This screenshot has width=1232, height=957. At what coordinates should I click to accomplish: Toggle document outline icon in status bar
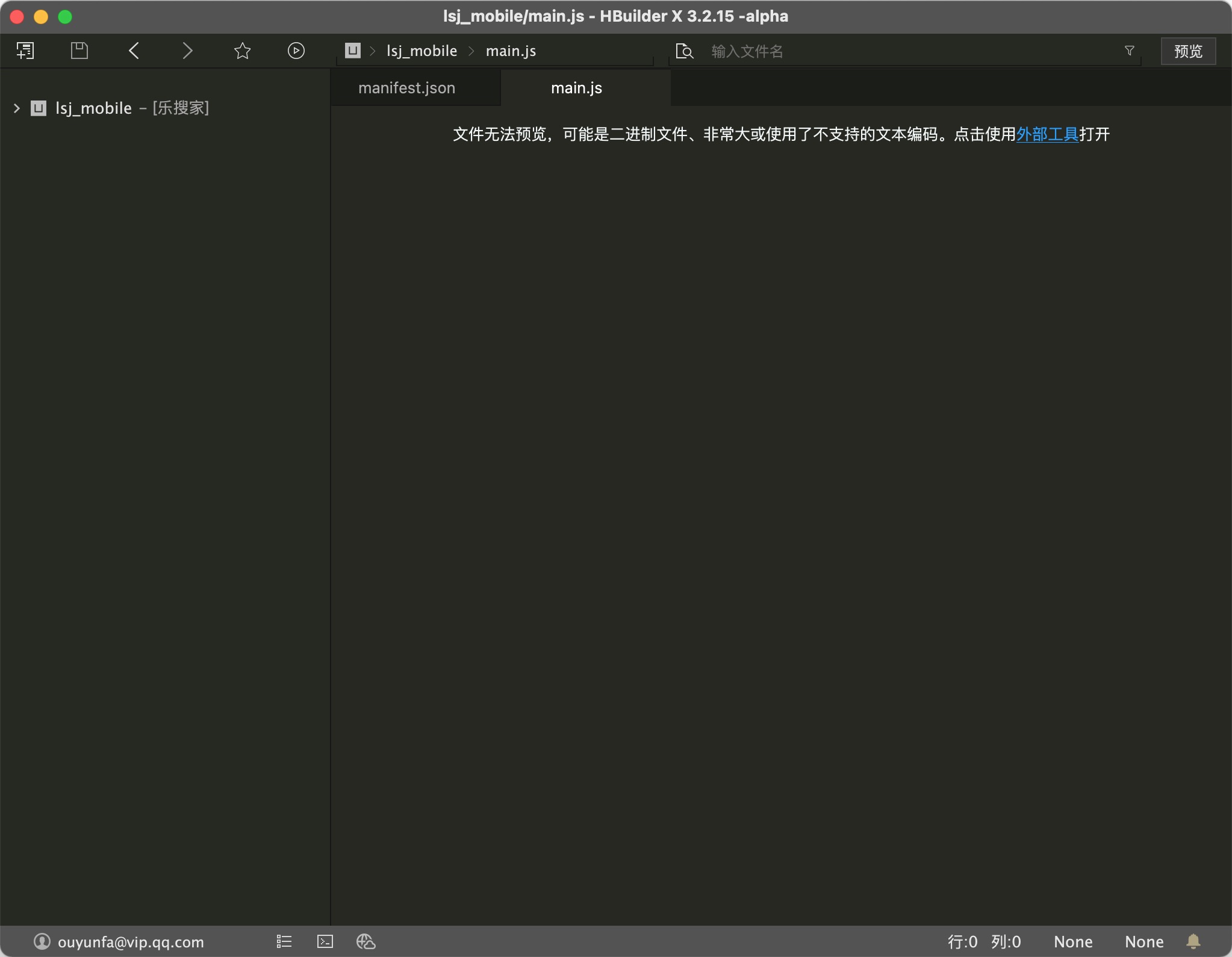coord(284,941)
